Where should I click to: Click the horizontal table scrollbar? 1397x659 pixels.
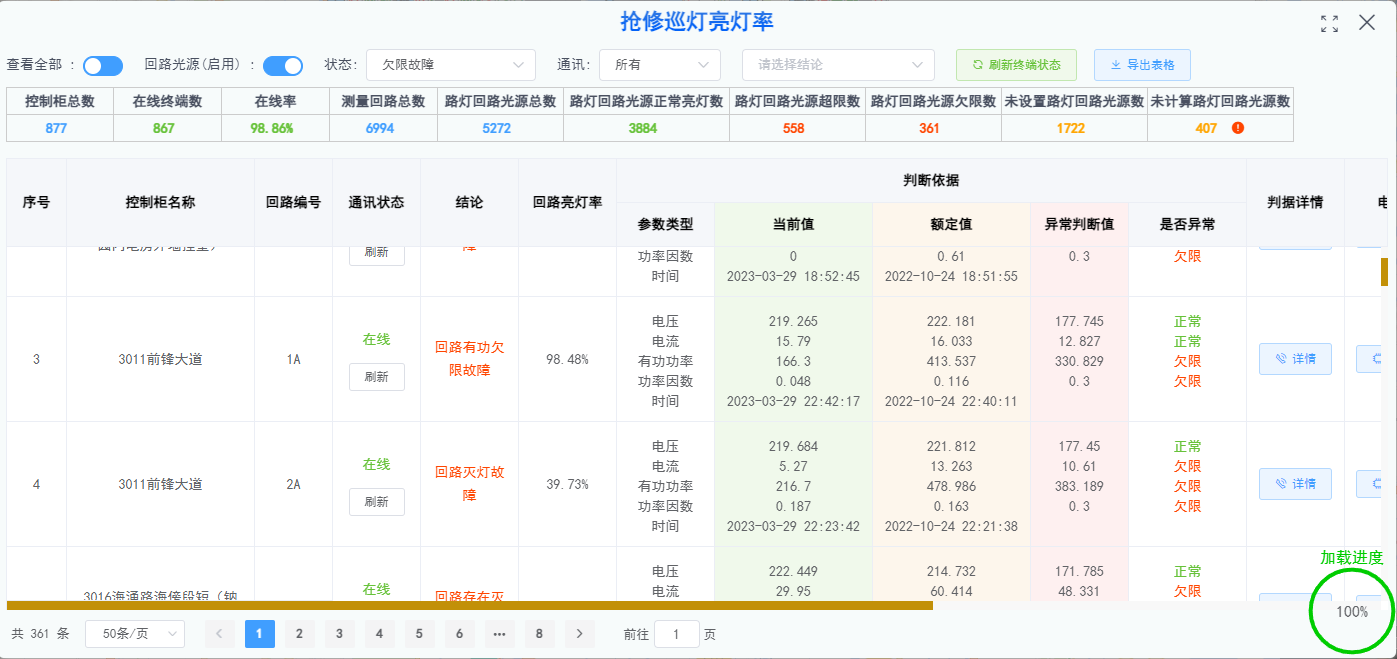click(470, 605)
